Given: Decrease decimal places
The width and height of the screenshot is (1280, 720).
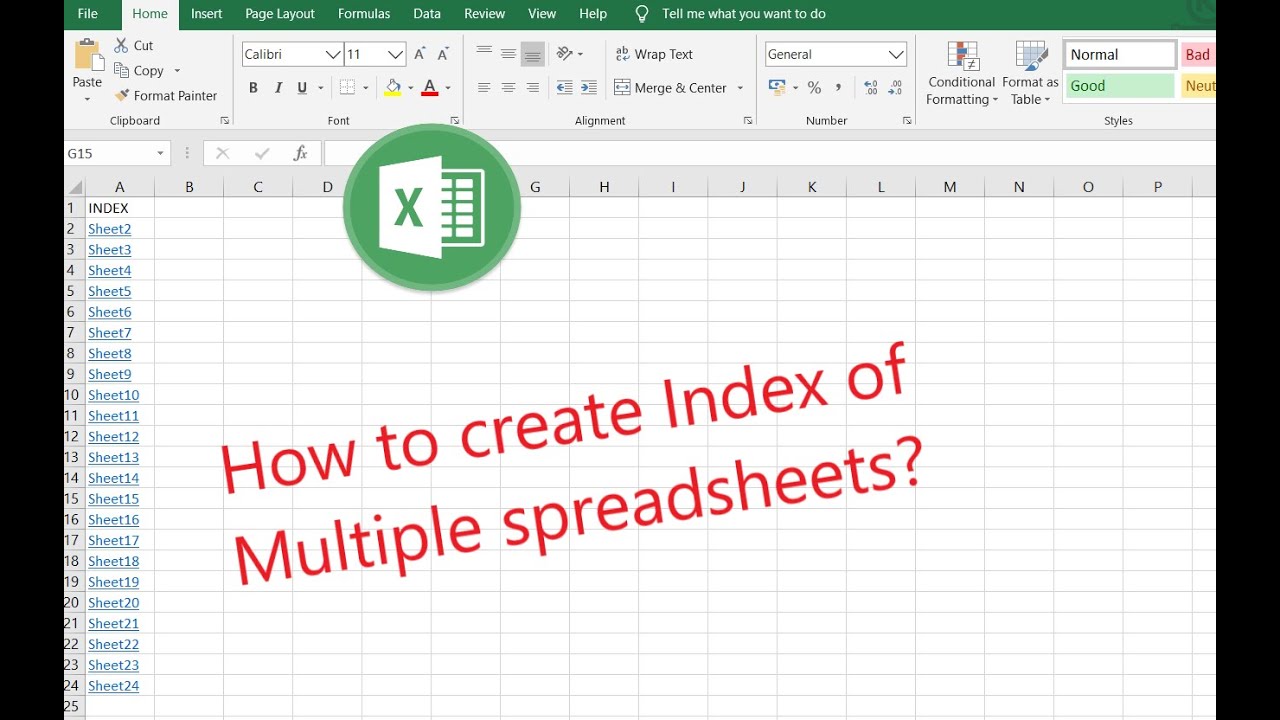Looking at the screenshot, I should pyautogui.click(x=895, y=88).
